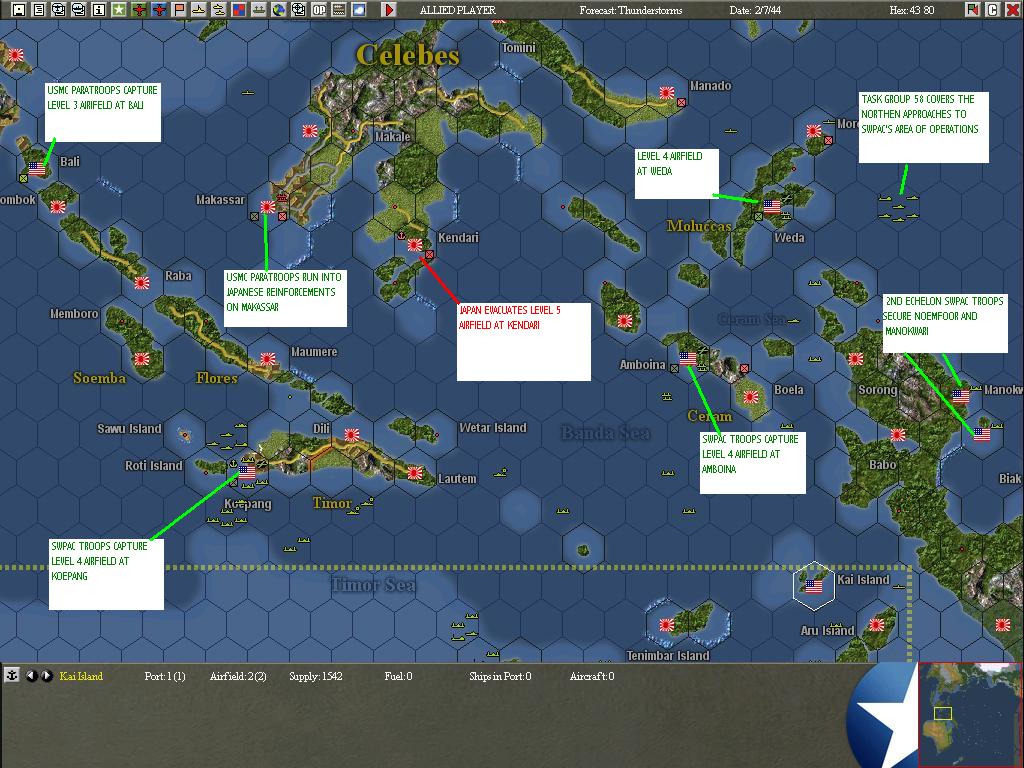Image resolution: width=1024 pixels, height=768 pixels.
Task: Select the Japanese flag at Maumere
Action: pyautogui.click(x=268, y=359)
